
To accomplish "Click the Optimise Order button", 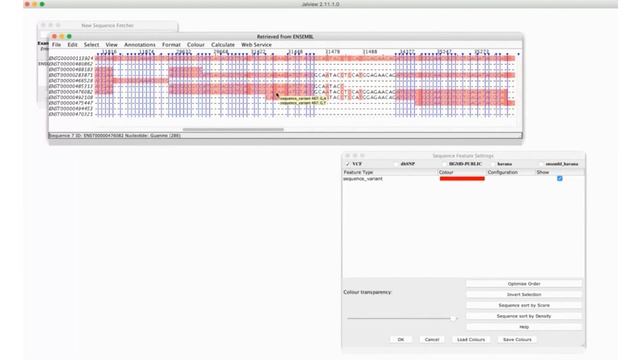I will [524, 284].
